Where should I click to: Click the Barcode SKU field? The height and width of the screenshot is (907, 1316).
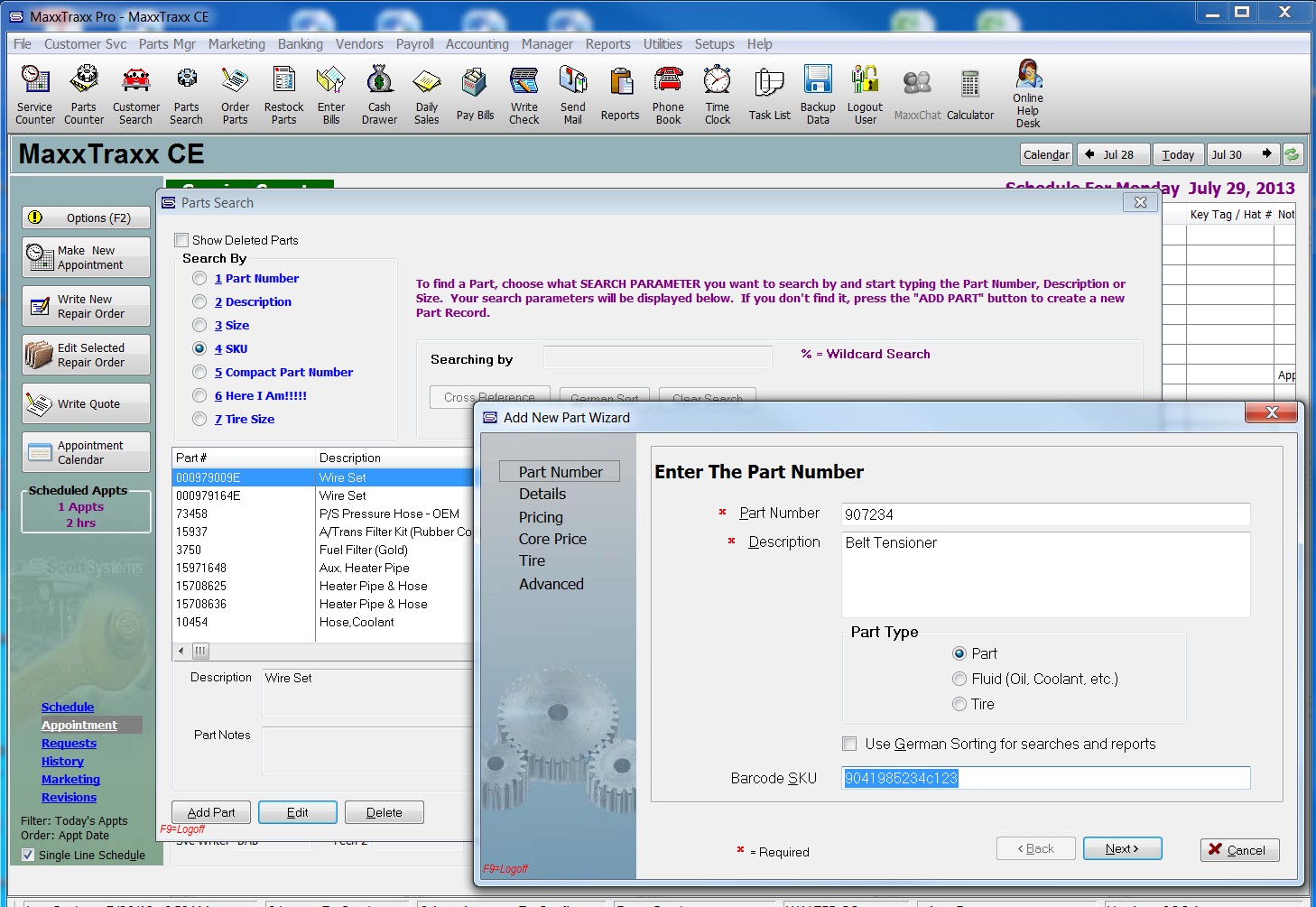1045,778
